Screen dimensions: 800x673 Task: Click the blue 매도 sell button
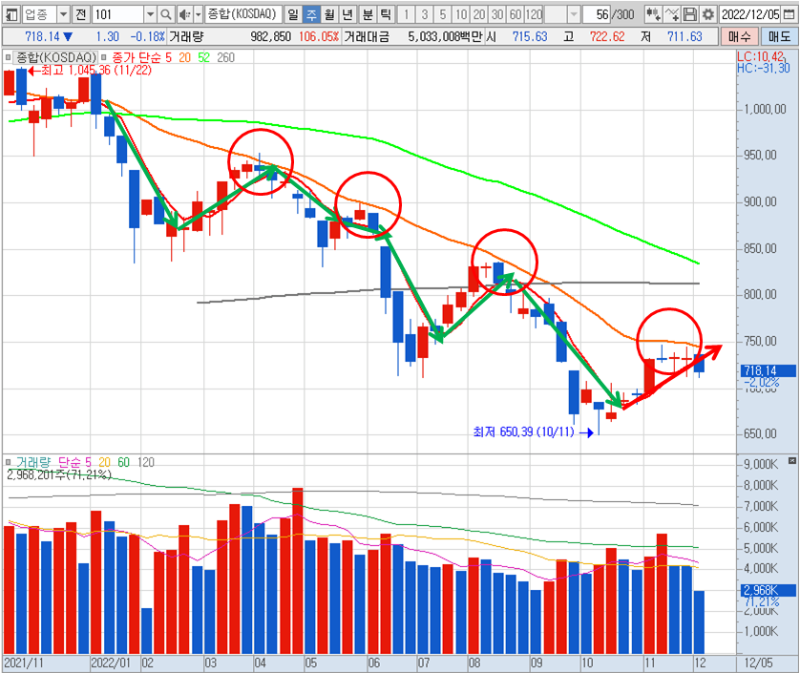point(779,36)
